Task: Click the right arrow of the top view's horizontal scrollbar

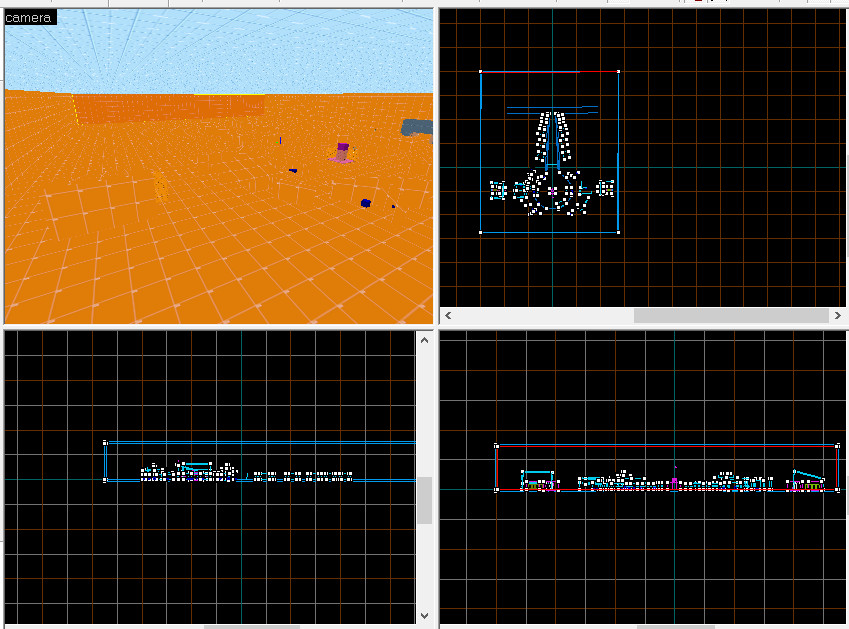Action: (x=838, y=316)
